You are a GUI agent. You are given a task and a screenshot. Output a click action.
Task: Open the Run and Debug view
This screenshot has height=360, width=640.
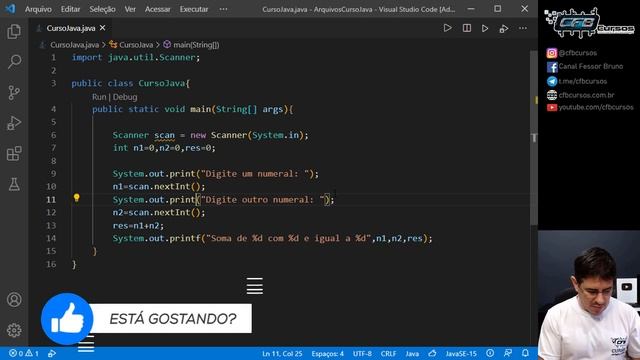14,123
